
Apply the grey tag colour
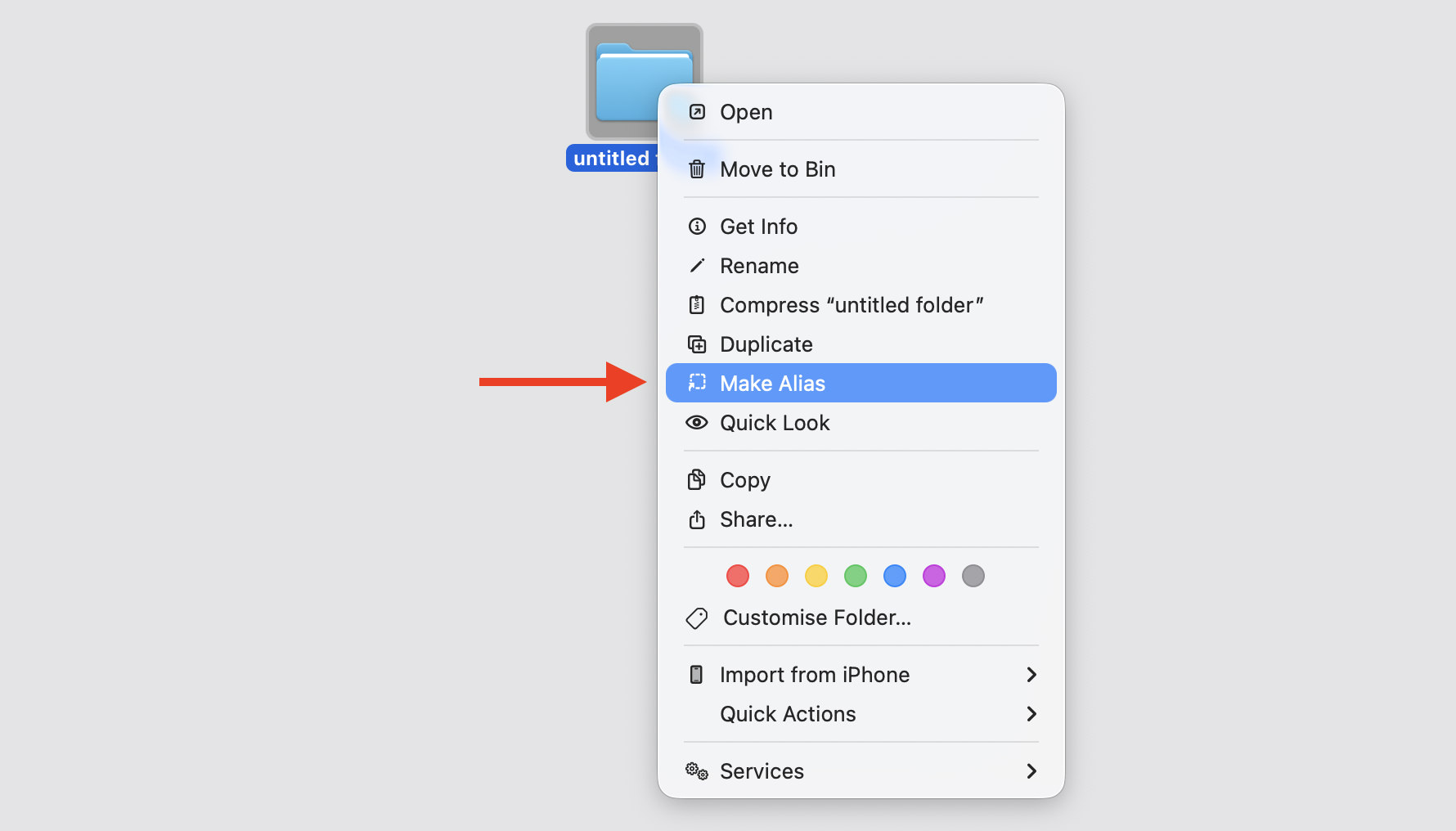973,576
